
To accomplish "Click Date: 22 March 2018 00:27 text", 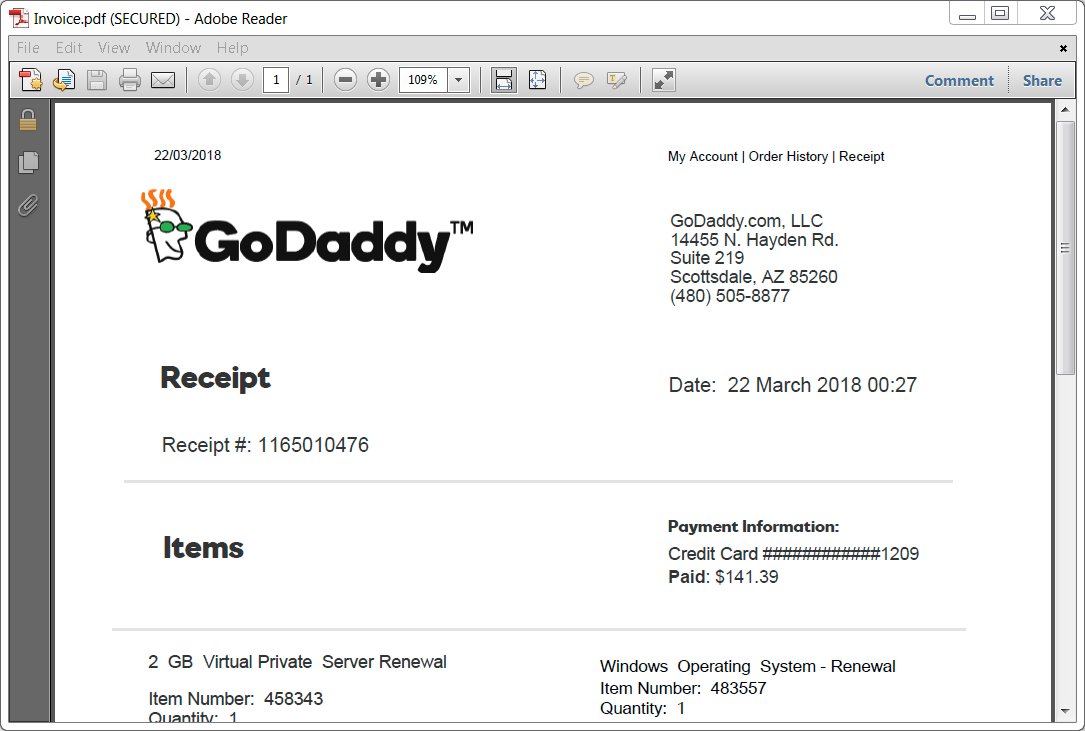I will point(792,385).
